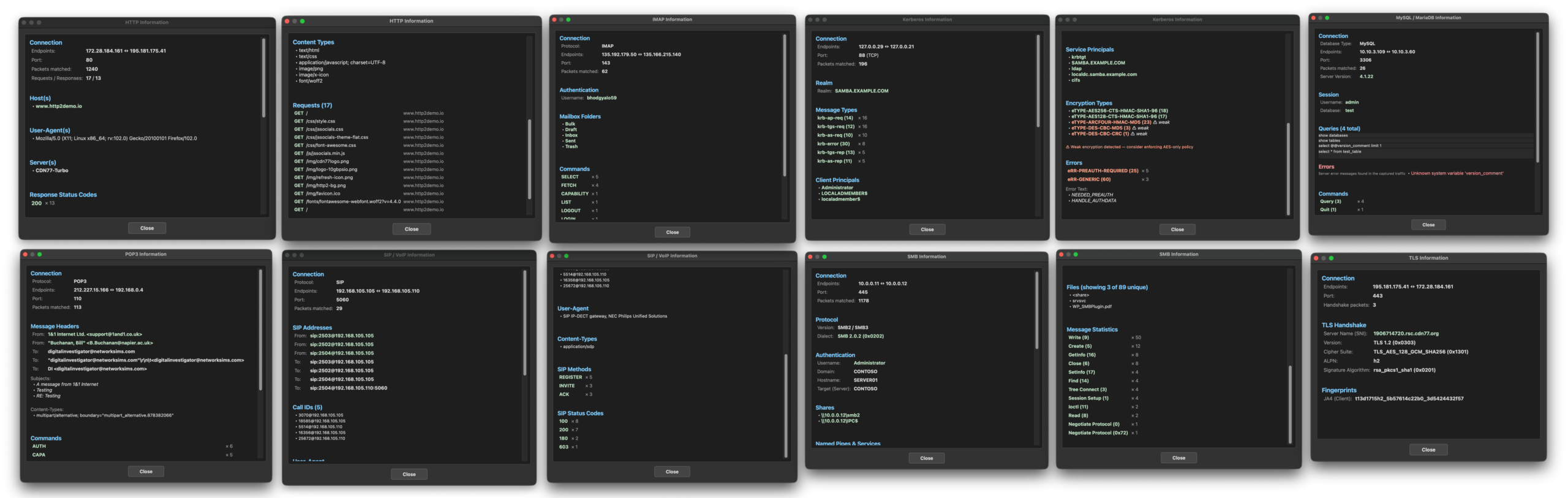This screenshot has width=1568, height=498.
Task: Click Close in the IMAP Information window
Action: click(673, 232)
